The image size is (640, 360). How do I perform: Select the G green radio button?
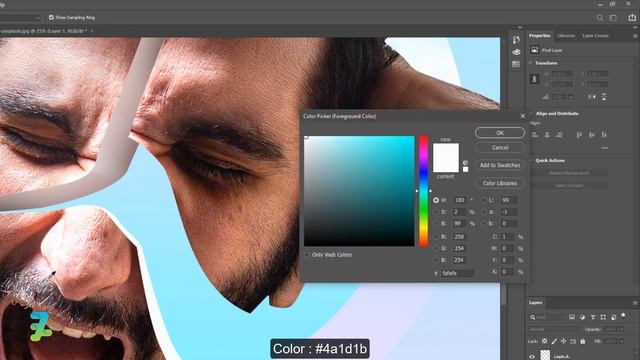pos(436,248)
